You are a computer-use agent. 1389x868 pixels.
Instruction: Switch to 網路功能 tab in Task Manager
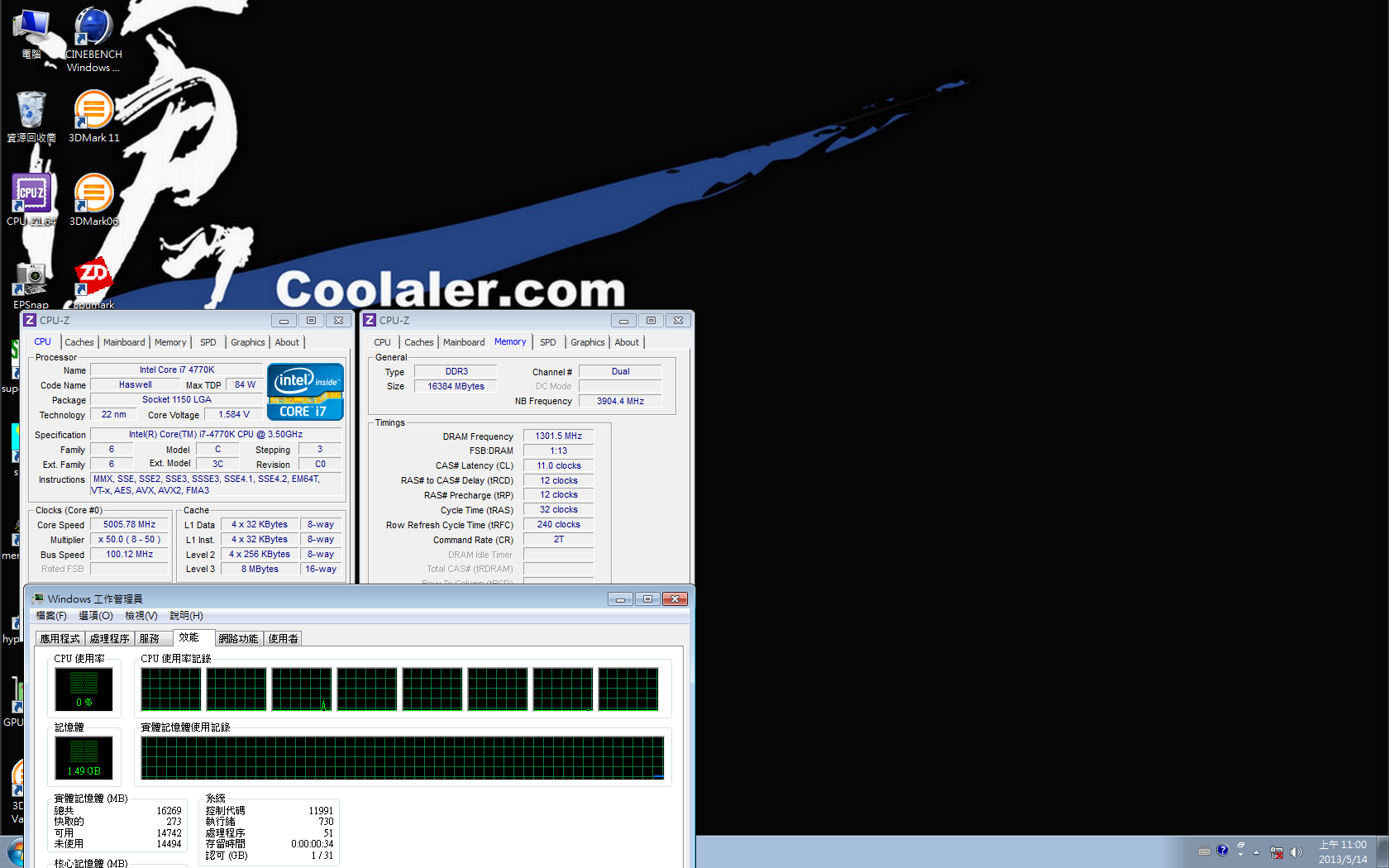coord(239,638)
